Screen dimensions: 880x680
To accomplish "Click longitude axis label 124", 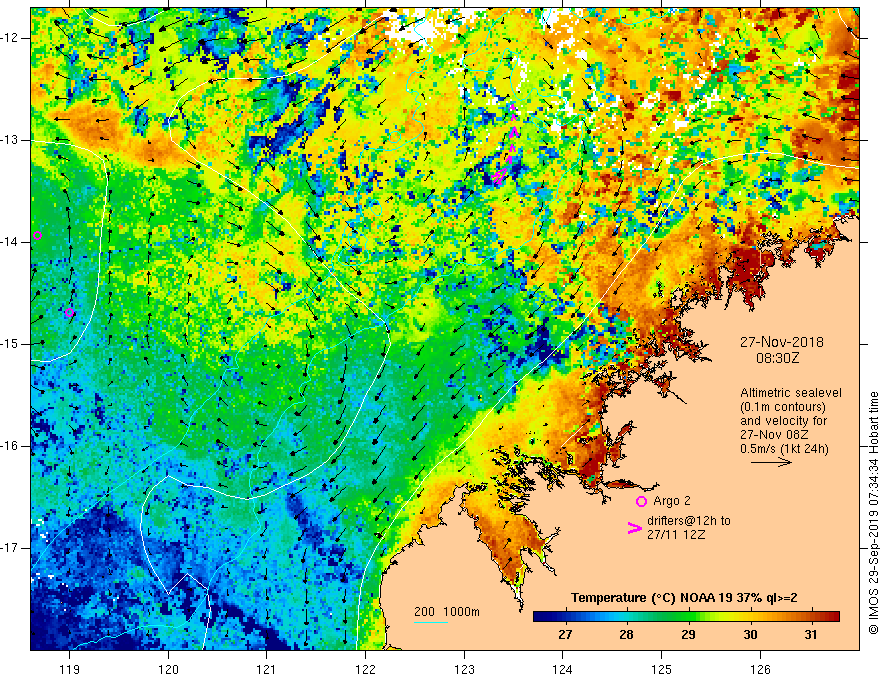I will click(562, 669).
